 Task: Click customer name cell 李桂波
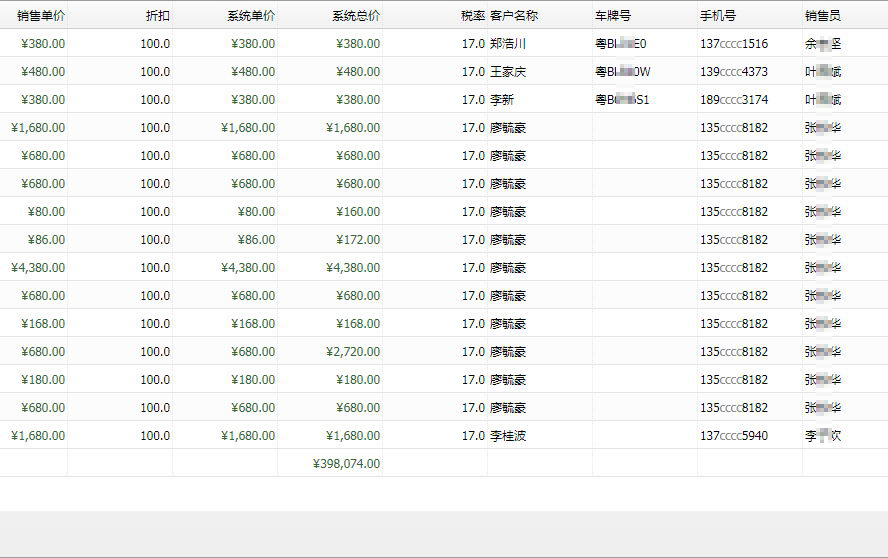click(508, 436)
